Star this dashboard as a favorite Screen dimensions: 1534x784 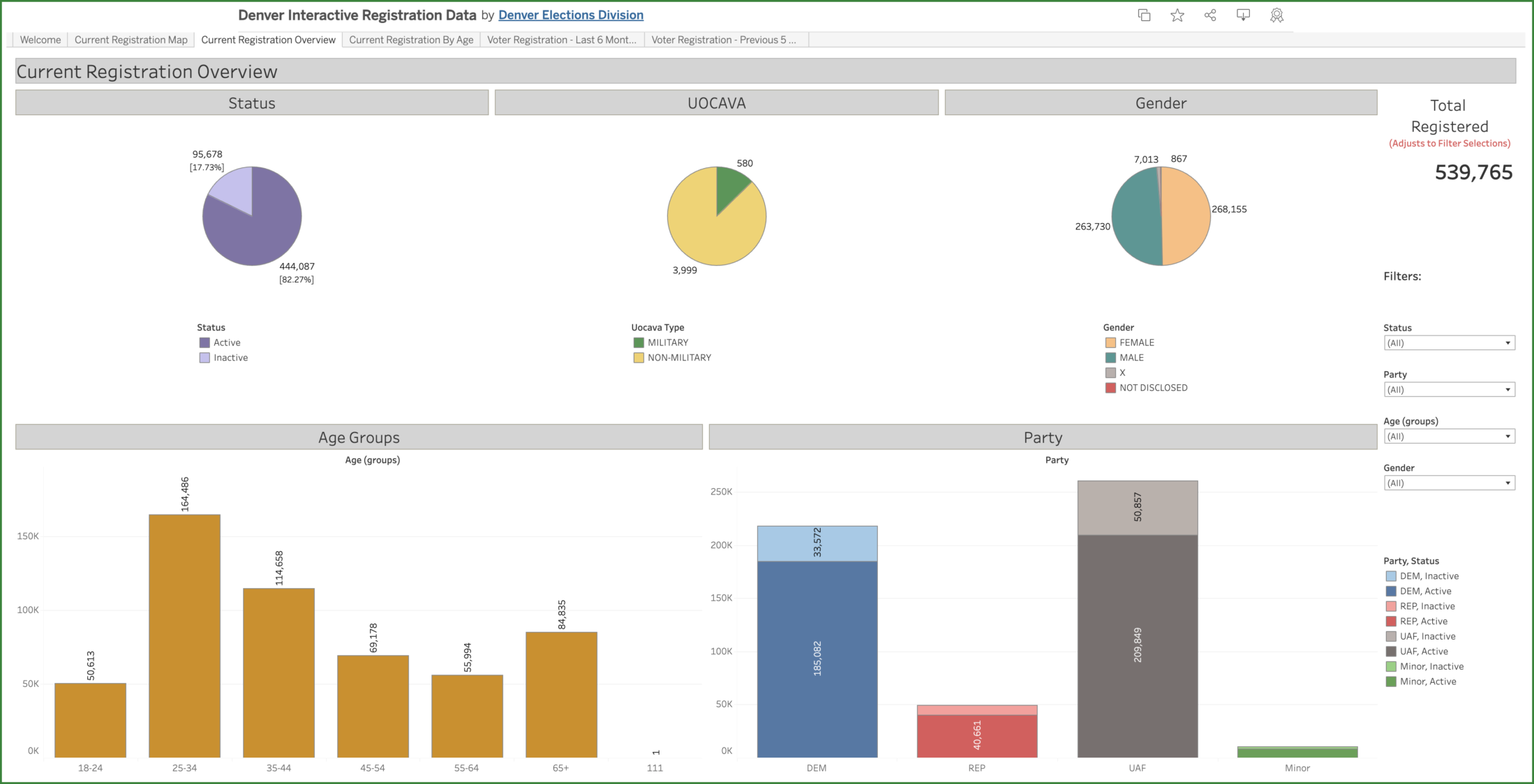pyautogui.click(x=1177, y=15)
